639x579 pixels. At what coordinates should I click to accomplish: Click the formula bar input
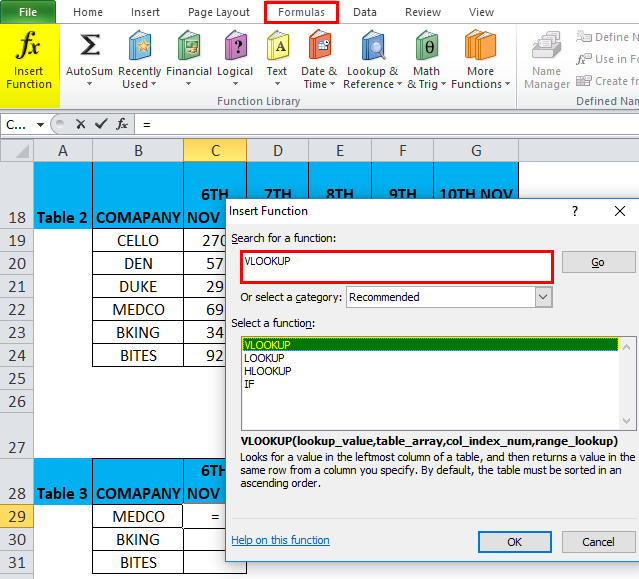click(x=387, y=124)
